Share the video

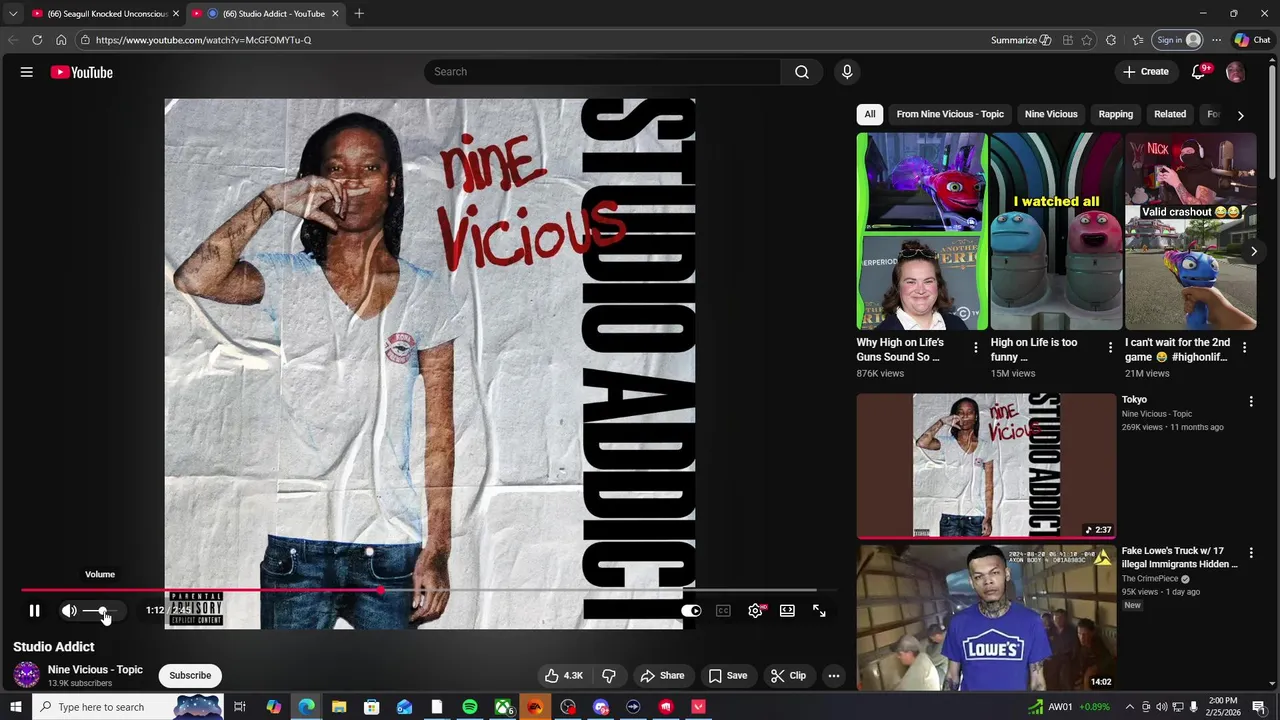tap(662, 676)
